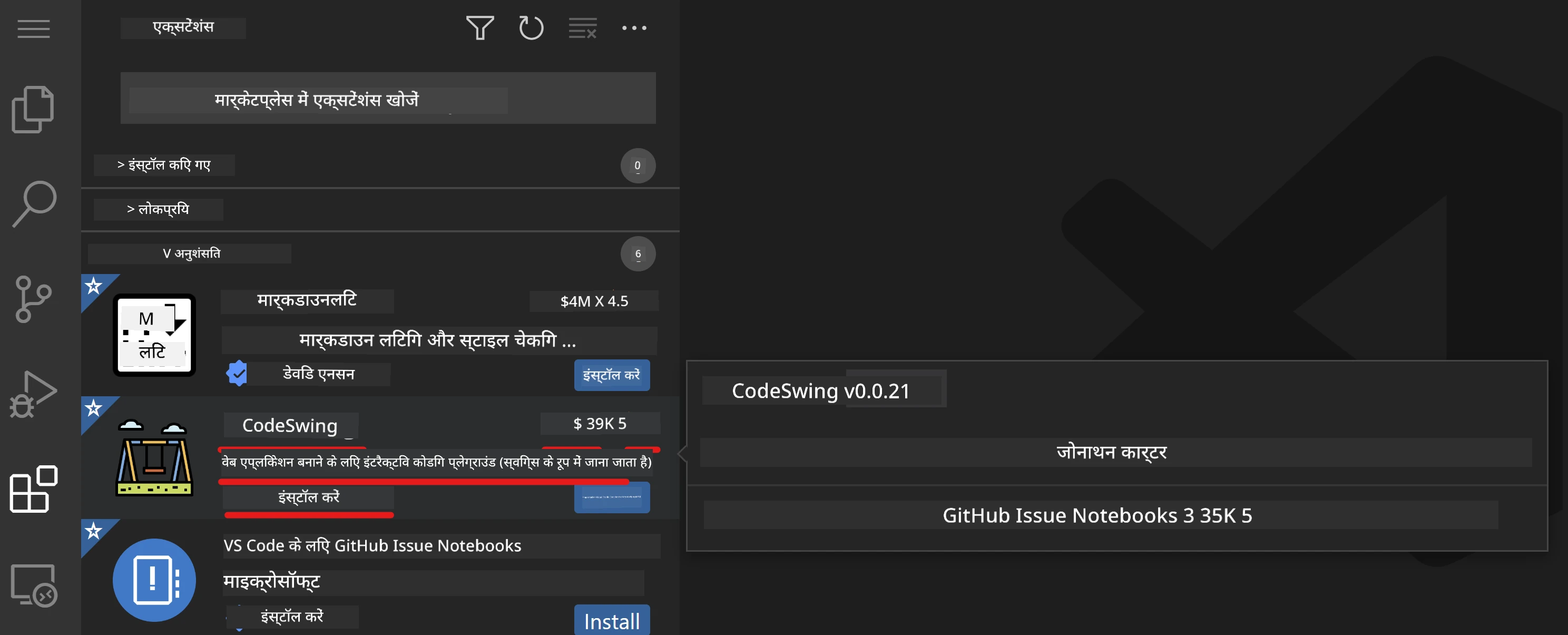Click the markdownlint extension icon

[154, 335]
